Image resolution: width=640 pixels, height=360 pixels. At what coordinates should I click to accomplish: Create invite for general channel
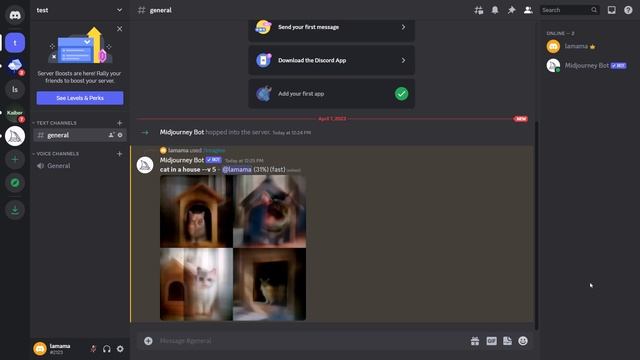pyautogui.click(x=111, y=135)
